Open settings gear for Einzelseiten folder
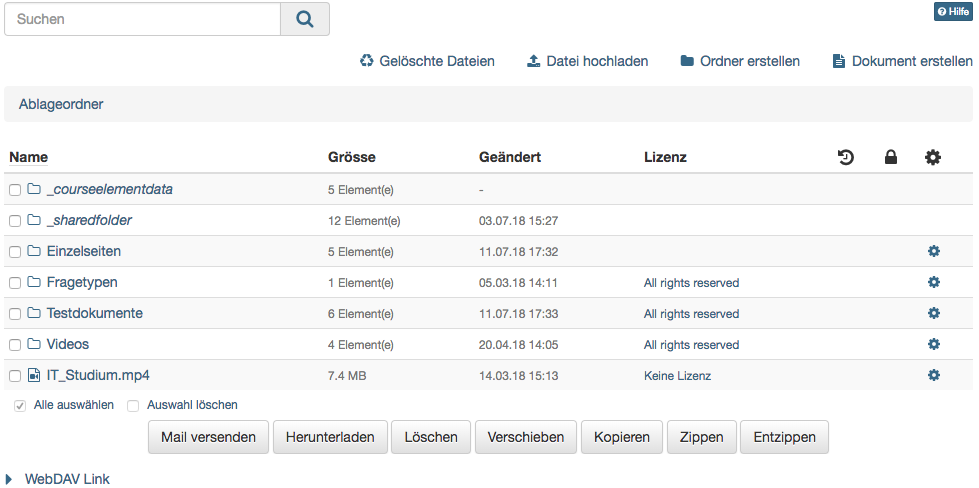Image resolution: width=979 pixels, height=488 pixels. 933,251
